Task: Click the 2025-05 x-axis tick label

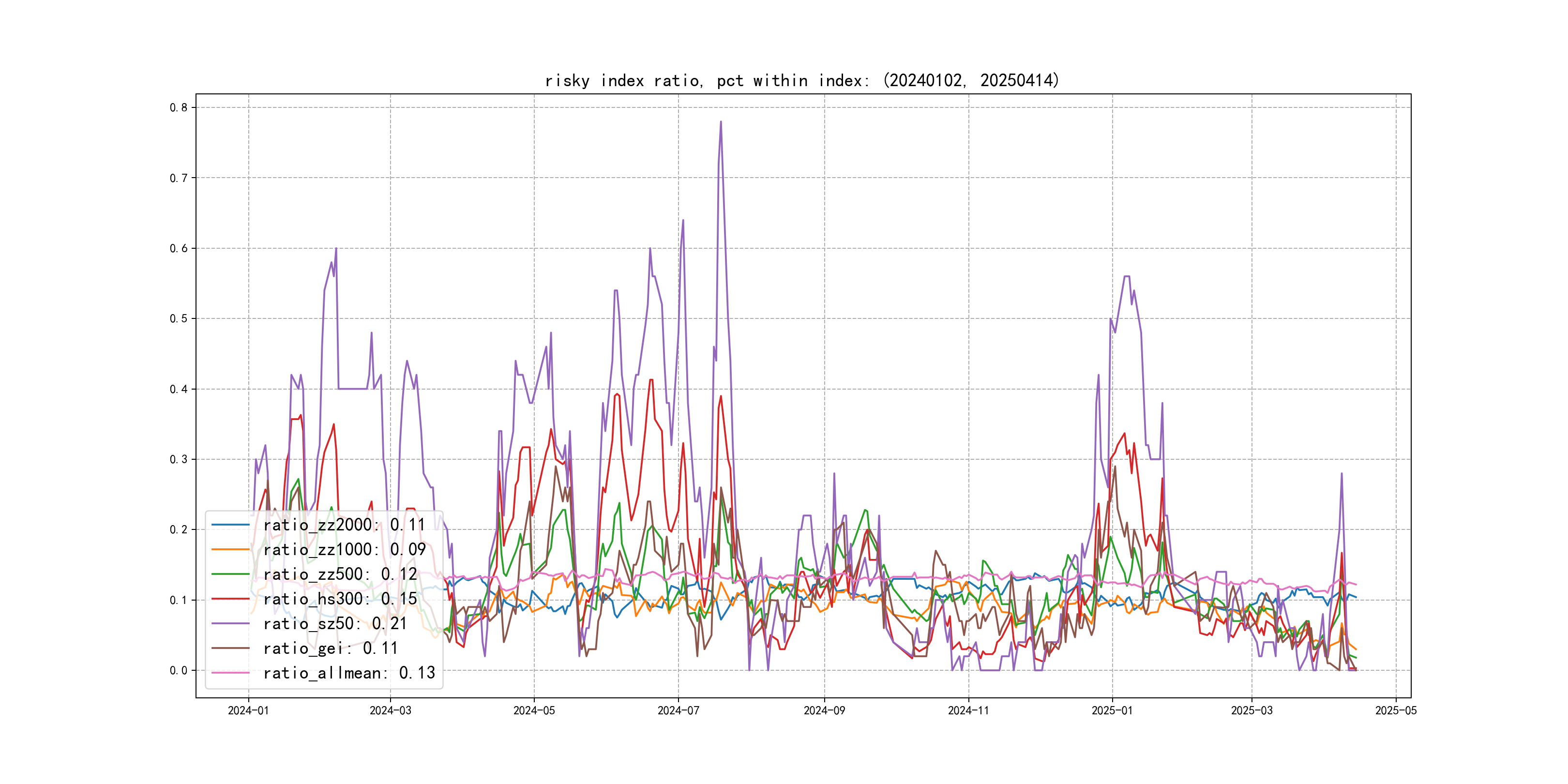Action: click(1396, 710)
